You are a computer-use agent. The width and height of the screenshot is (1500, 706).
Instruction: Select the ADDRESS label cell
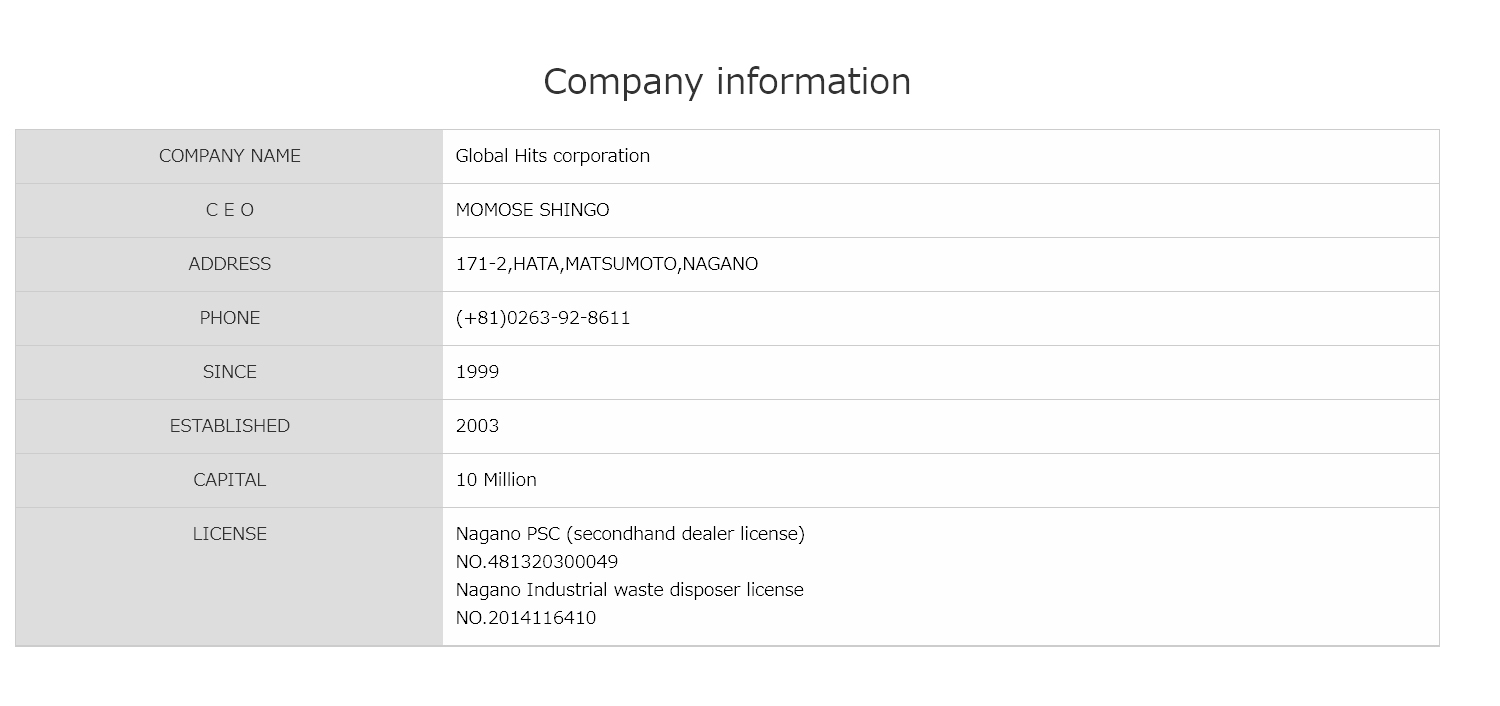point(229,264)
